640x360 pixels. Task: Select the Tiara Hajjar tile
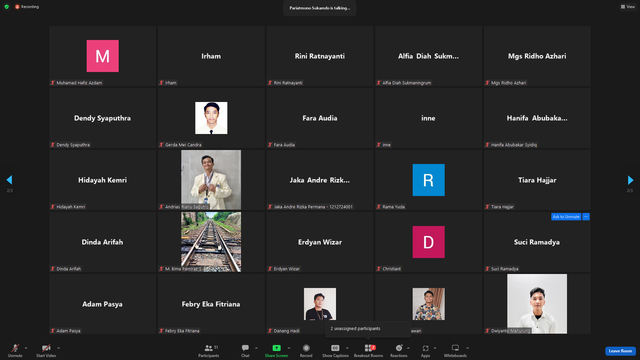tap(537, 180)
